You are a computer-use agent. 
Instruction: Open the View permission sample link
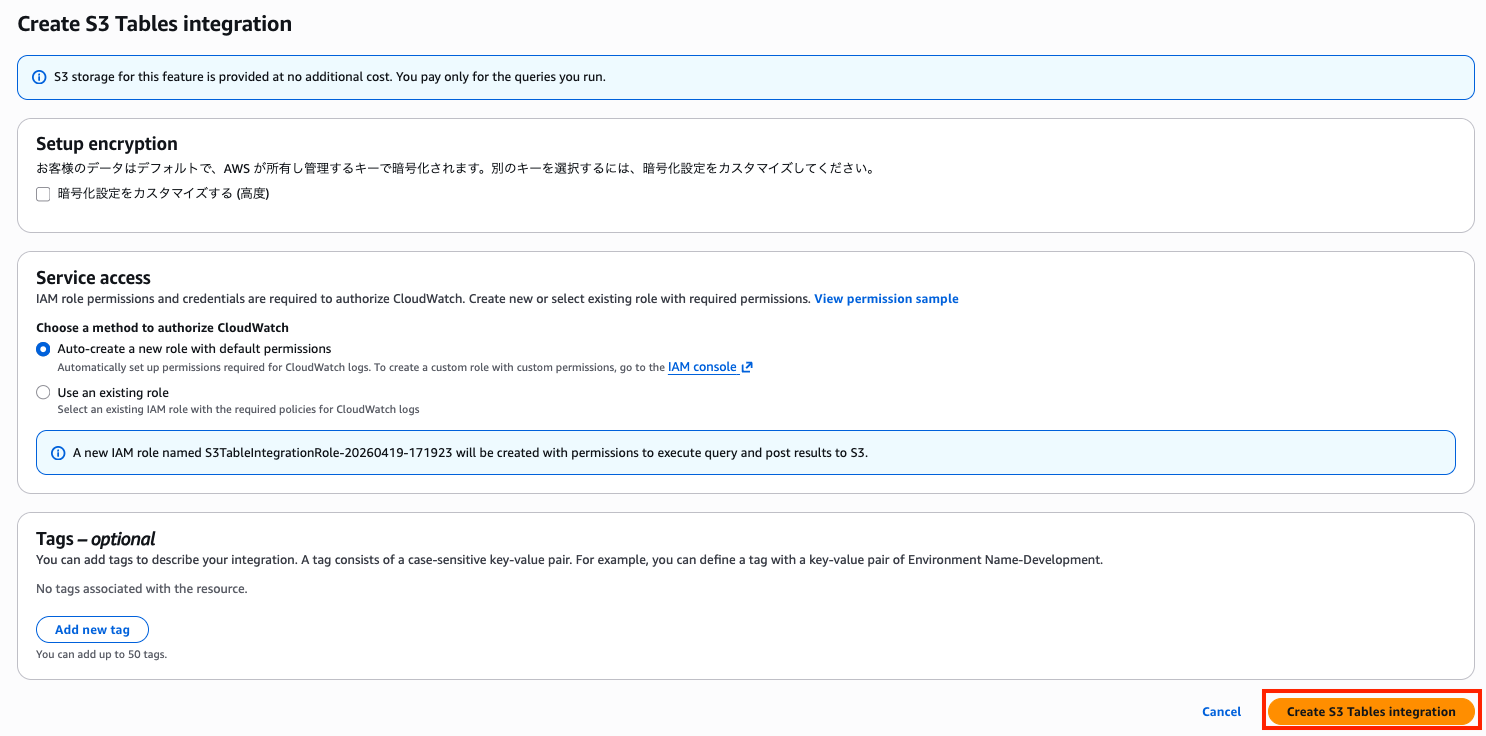(x=886, y=299)
